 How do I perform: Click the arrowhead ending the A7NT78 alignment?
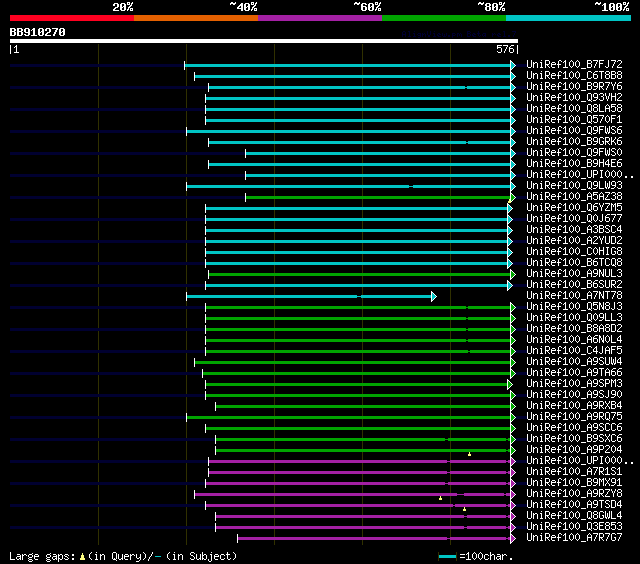434,296
